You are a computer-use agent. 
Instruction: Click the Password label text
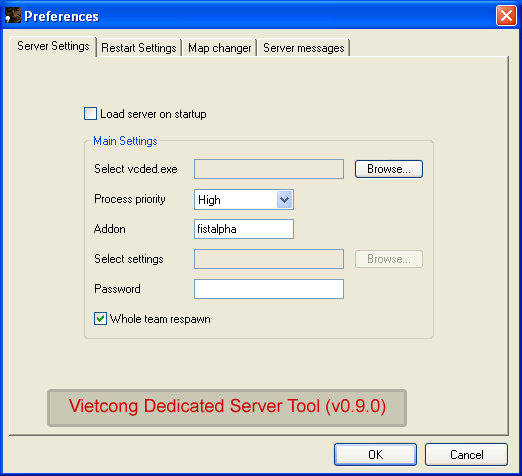117,289
